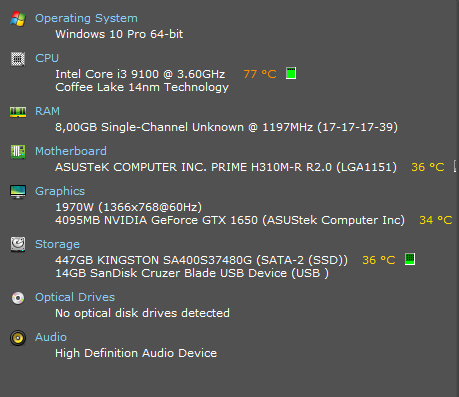Screen dimensions: 459x397
Task: Open the Optical Drives section heading
Action: [x=75, y=297]
